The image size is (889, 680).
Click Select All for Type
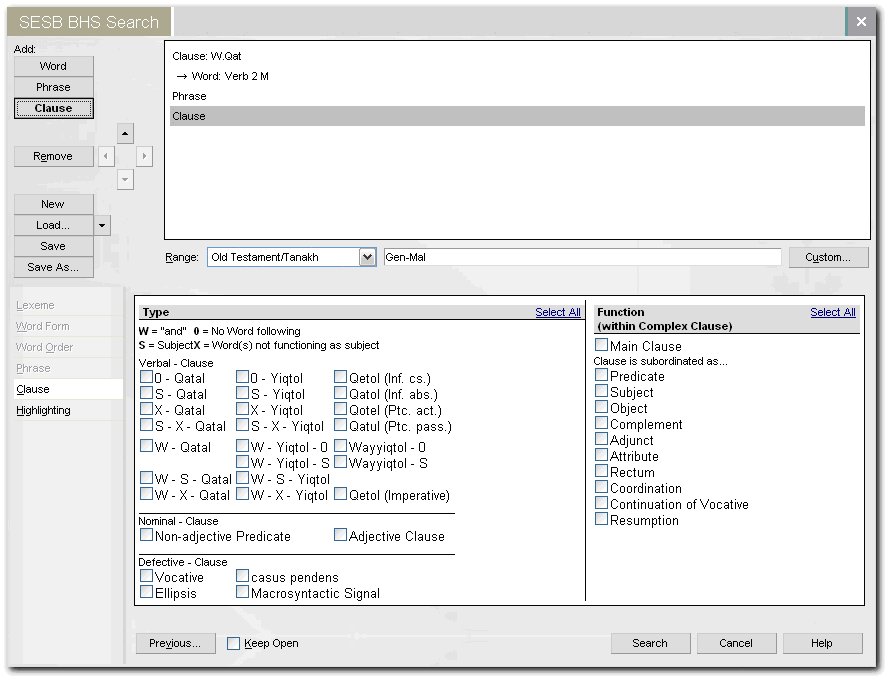[558, 312]
